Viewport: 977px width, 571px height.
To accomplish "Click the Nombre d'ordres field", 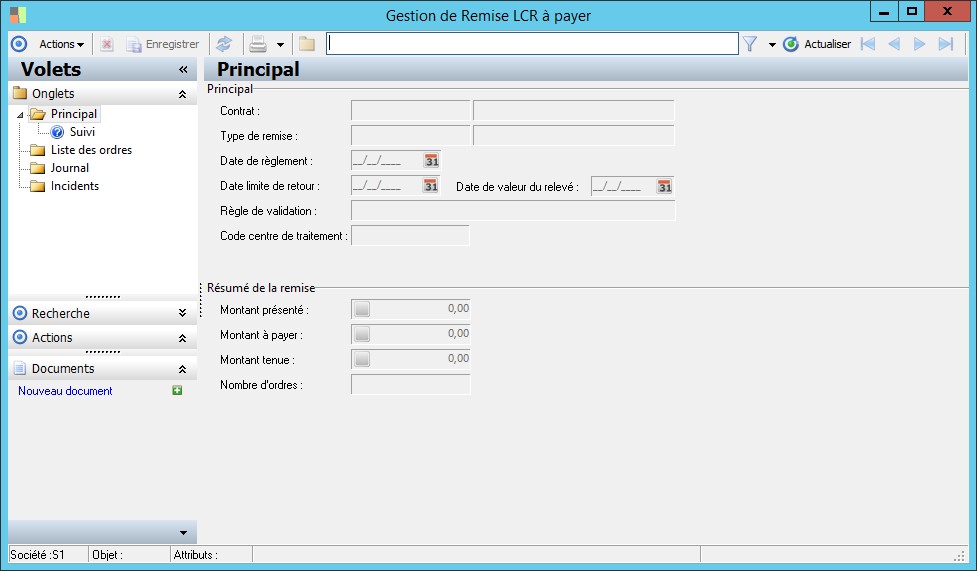I will (411, 385).
